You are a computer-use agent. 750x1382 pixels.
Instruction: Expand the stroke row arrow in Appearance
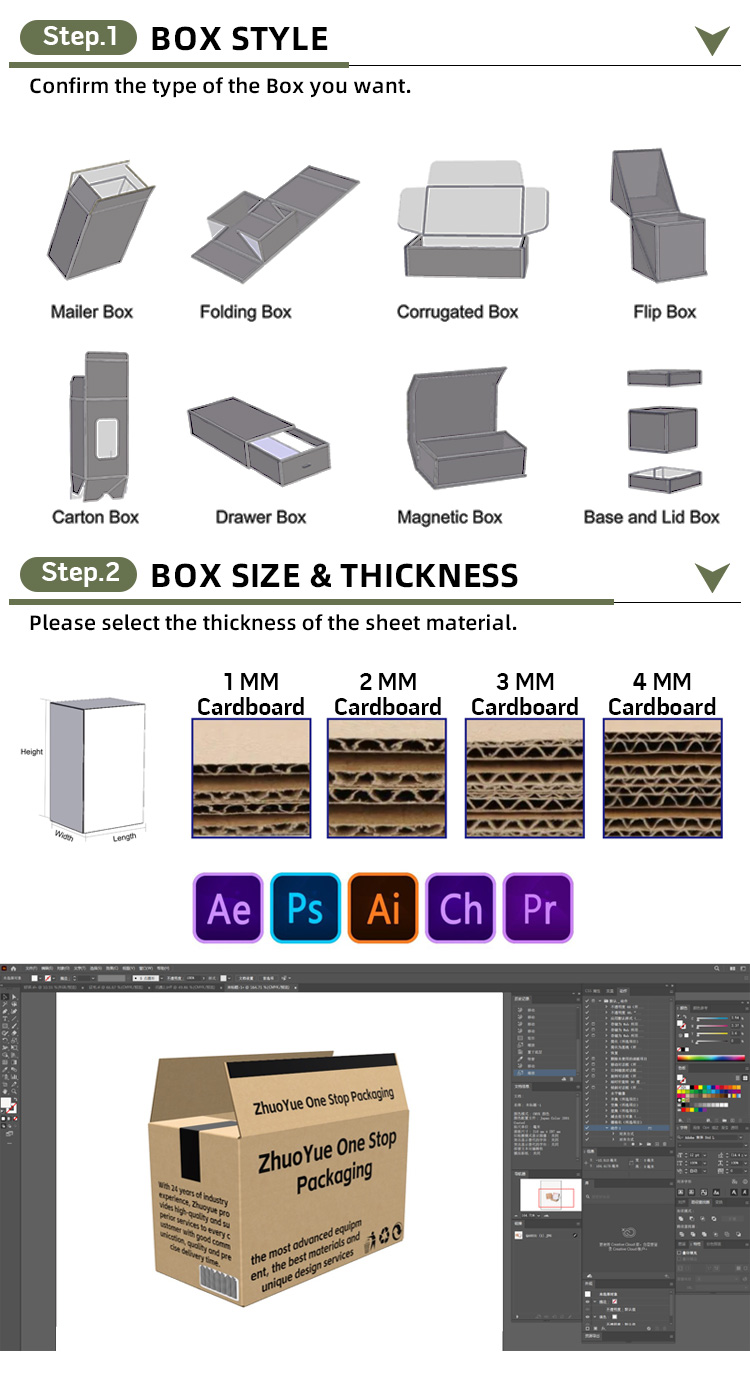click(595, 1302)
